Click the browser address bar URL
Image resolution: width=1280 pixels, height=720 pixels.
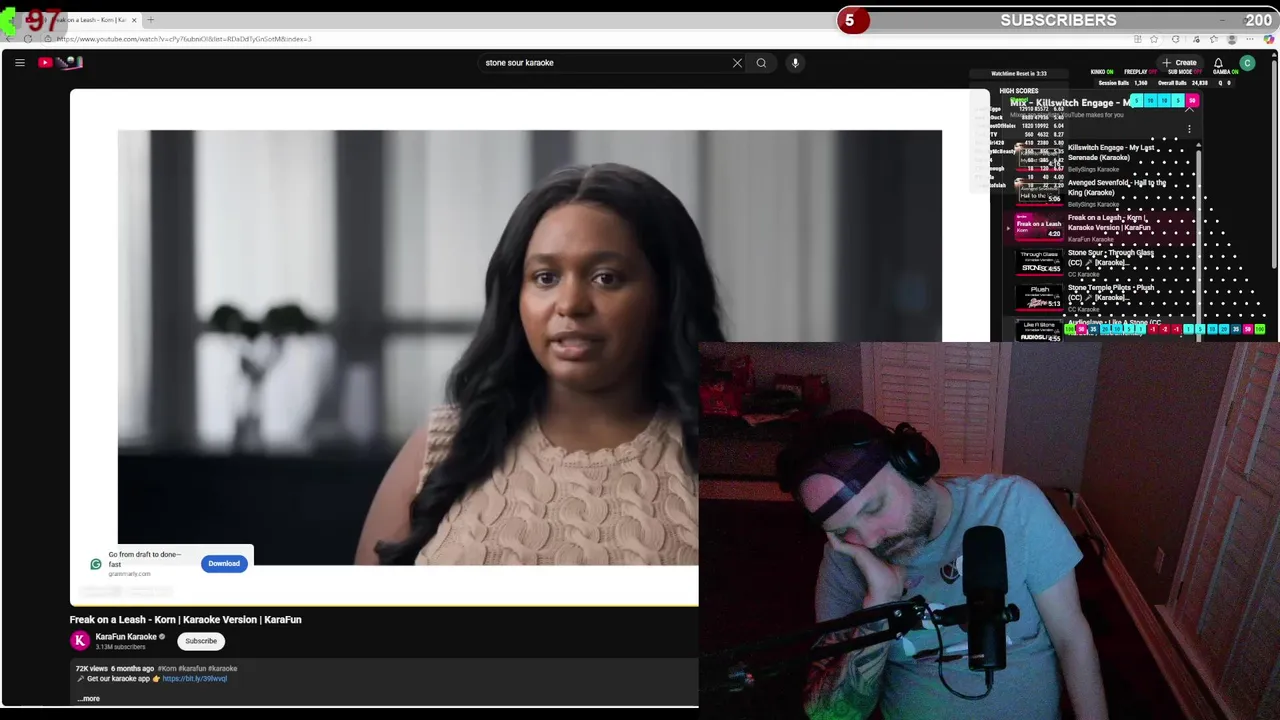(184, 39)
